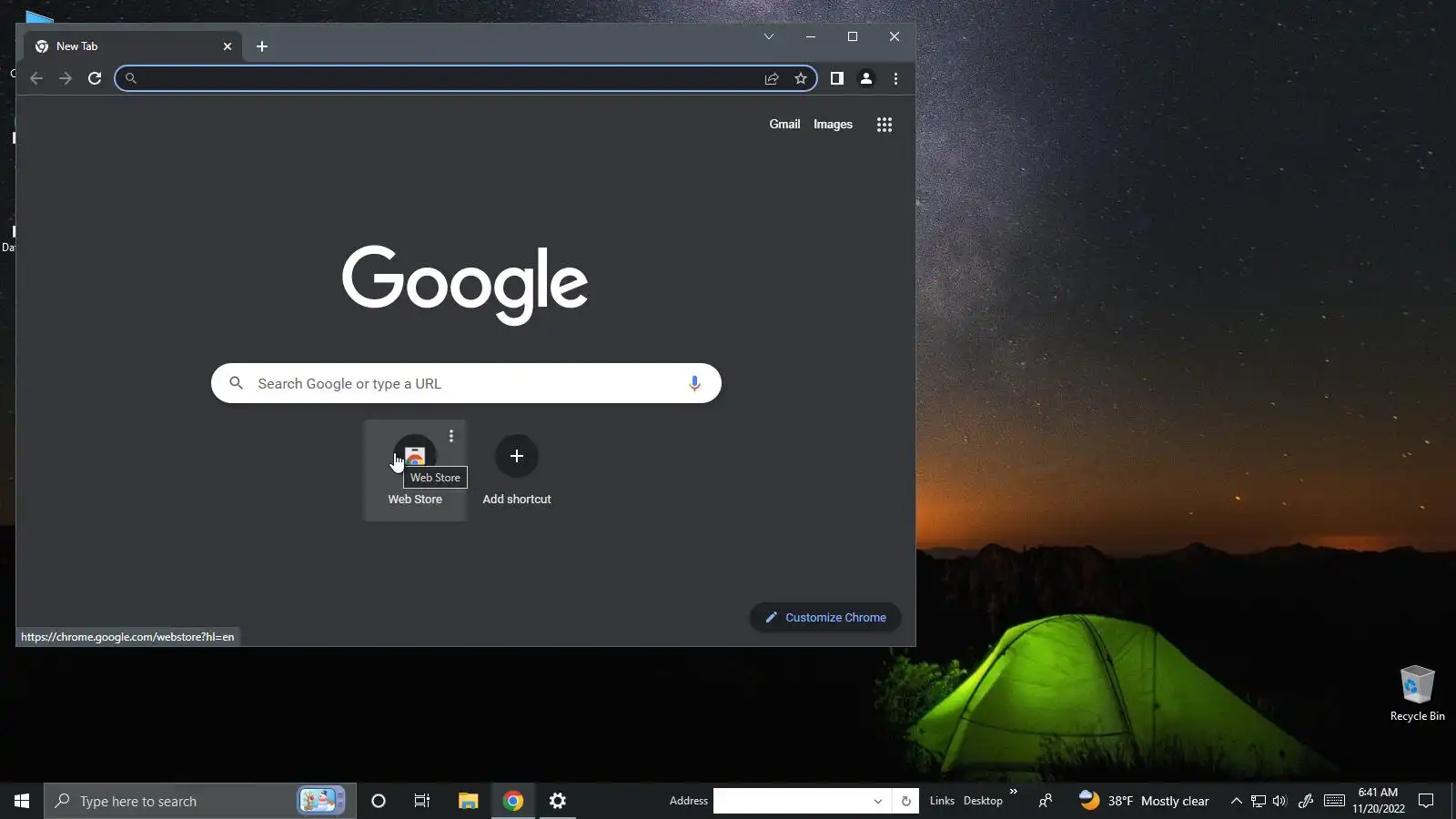Click the taskbar search box
This screenshot has width=1456, height=819.
click(x=200, y=801)
